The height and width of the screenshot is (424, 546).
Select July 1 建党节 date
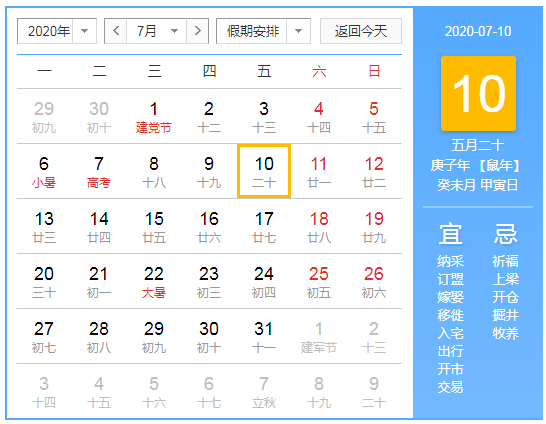pos(154,117)
